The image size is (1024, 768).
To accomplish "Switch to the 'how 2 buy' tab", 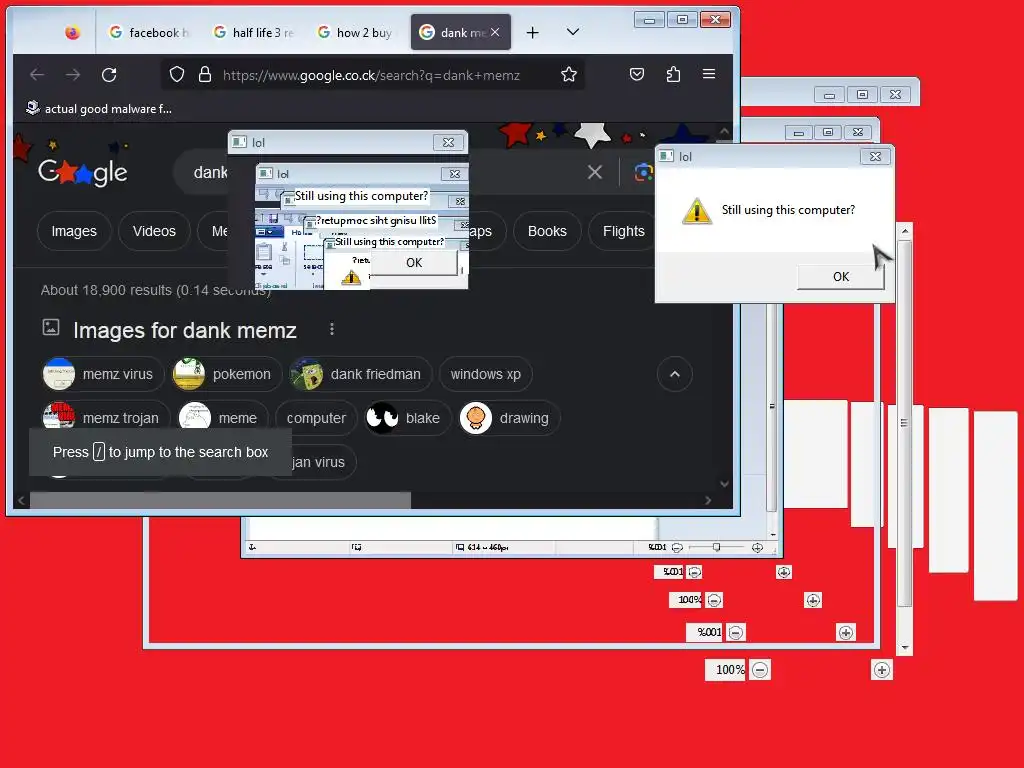I will pos(355,32).
